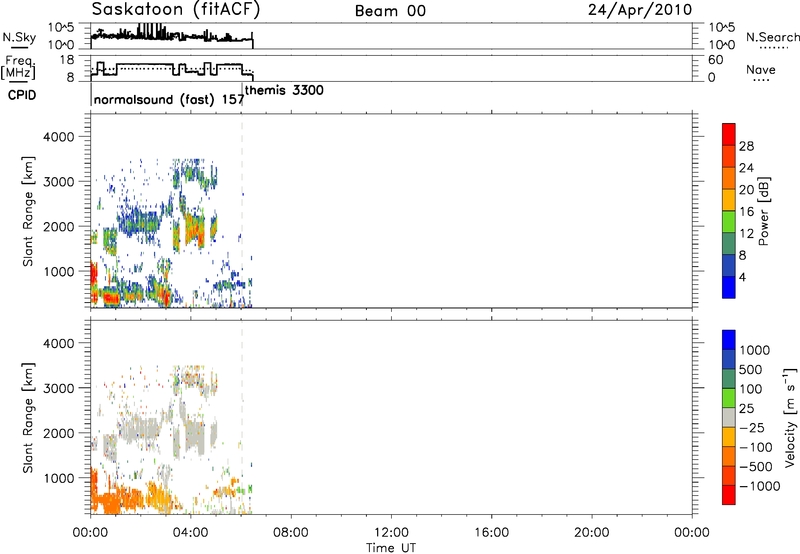Click '4000' tick on power panel axis
The image size is (800, 554).
click(59, 137)
